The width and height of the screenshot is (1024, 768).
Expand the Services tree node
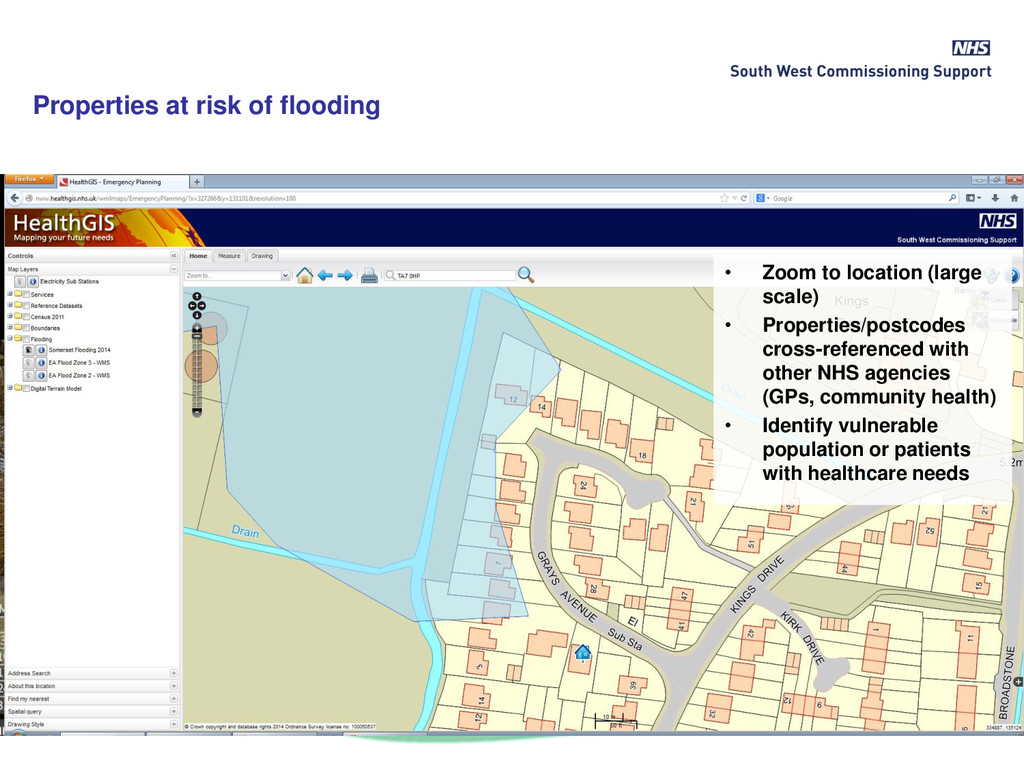[10, 294]
